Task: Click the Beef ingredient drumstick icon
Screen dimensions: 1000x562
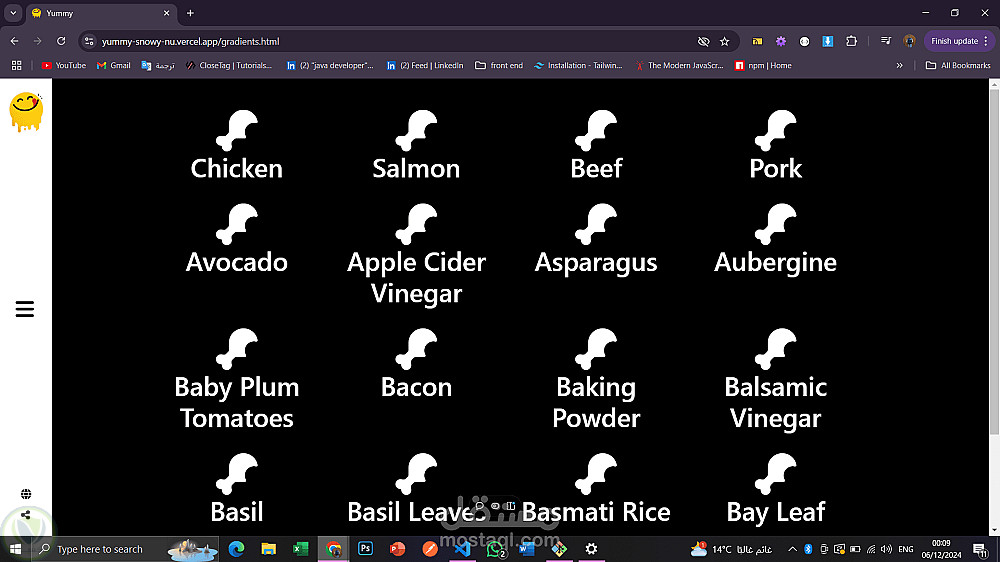Action: click(x=596, y=130)
